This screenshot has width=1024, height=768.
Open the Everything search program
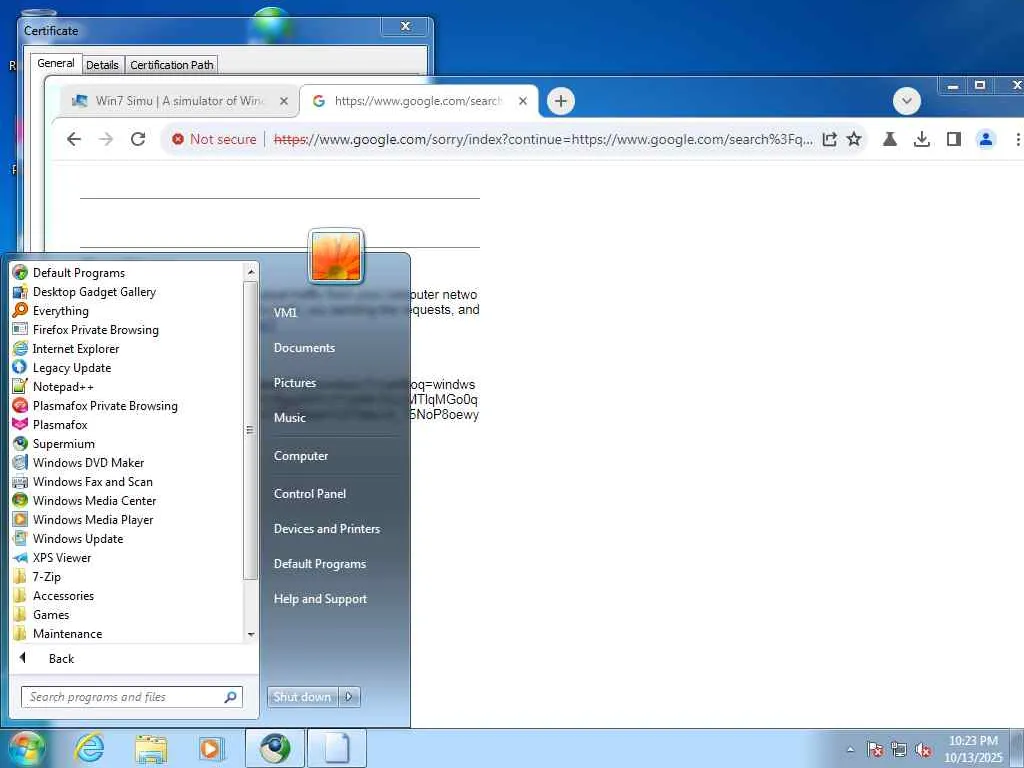point(51,311)
